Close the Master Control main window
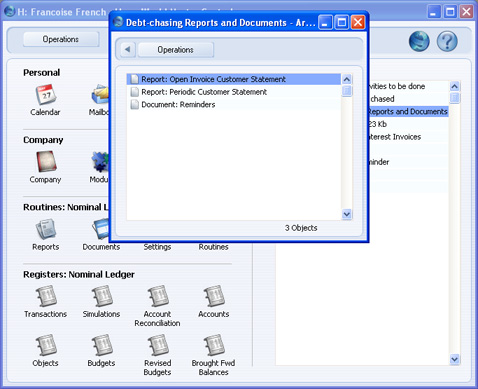This screenshot has height=389, width=478. (466, 12)
